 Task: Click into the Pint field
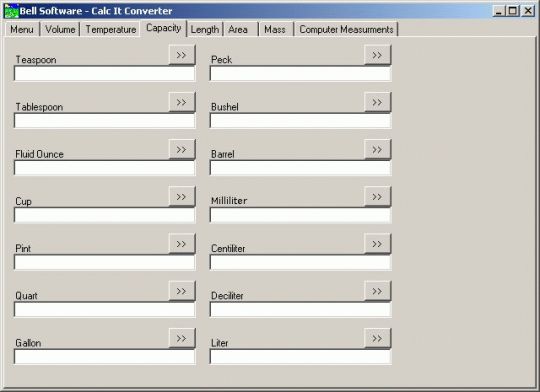tap(104, 262)
